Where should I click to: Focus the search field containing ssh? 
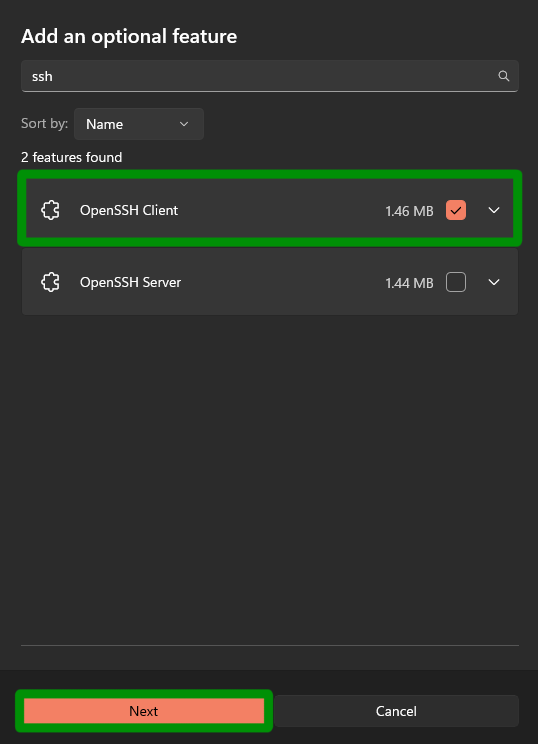coord(270,76)
